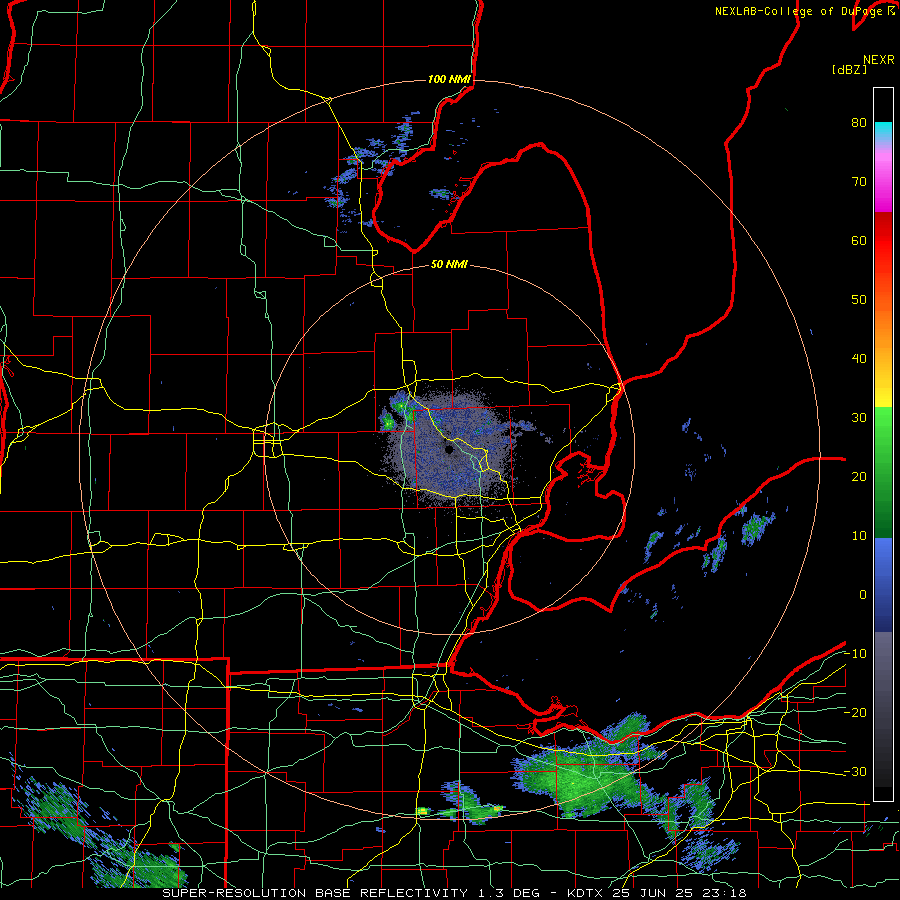The width and height of the screenshot is (900, 900).
Task: Click the black radar site dot at map center
Action: (x=448, y=449)
